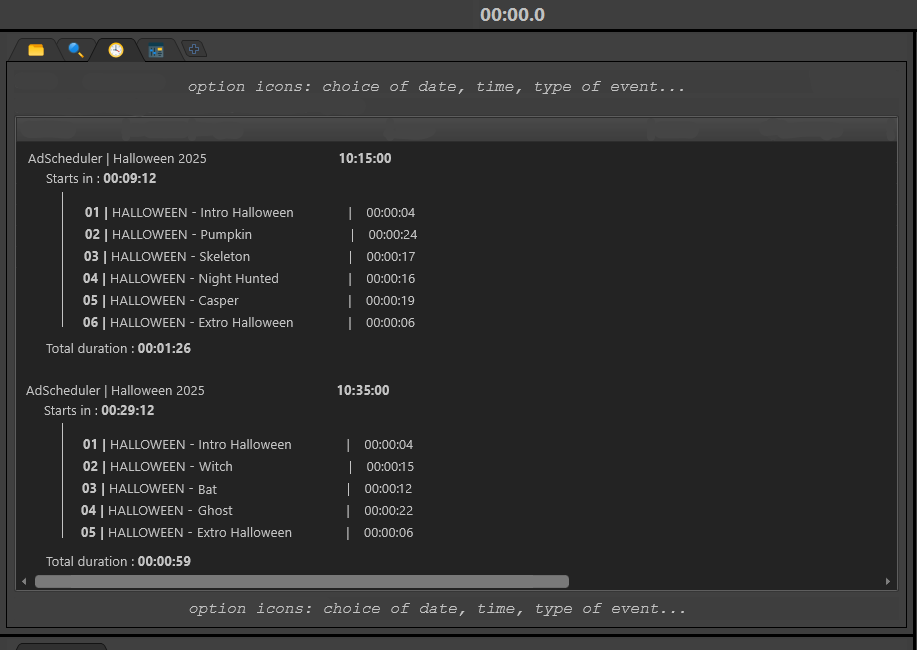Open the blue panel layout tab
The width and height of the screenshot is (917, 650).
pos(156,50)
